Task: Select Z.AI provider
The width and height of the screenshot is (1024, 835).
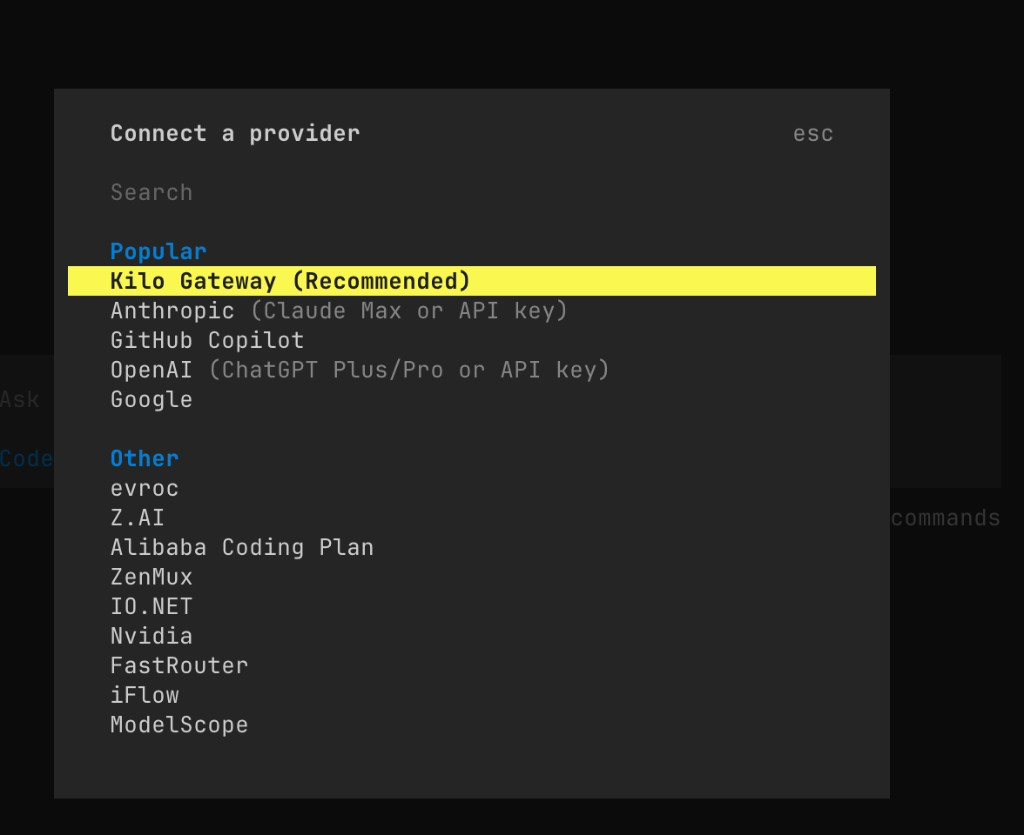Action: click(x=472, y=518)
